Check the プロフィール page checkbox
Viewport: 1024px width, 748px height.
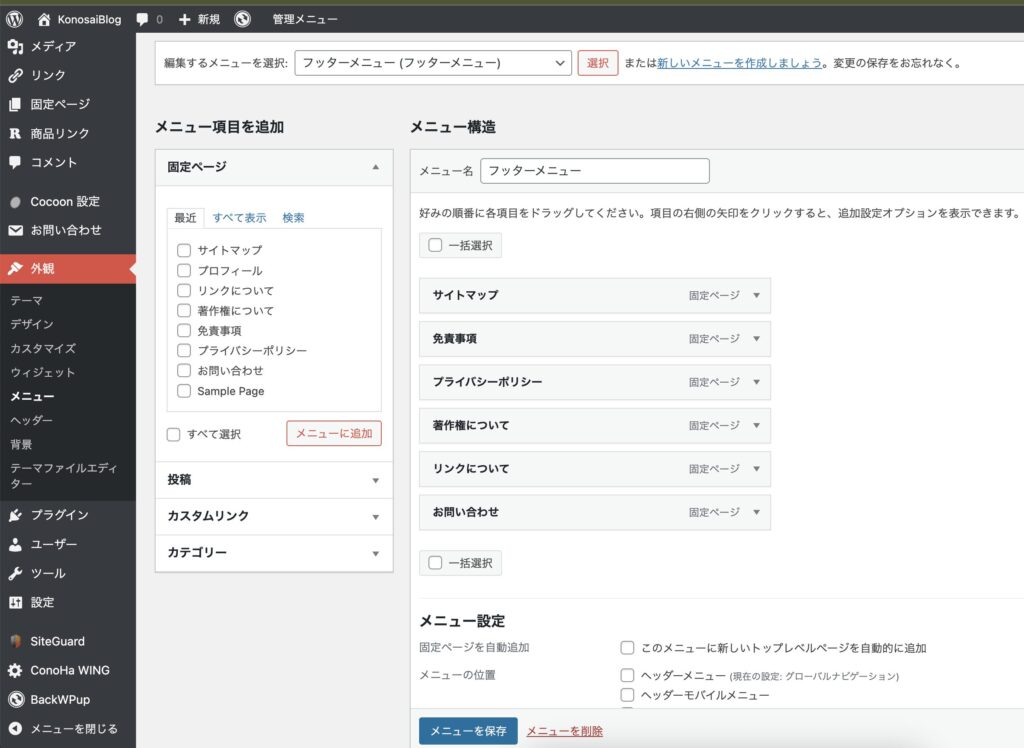click(x=184, y=270)
